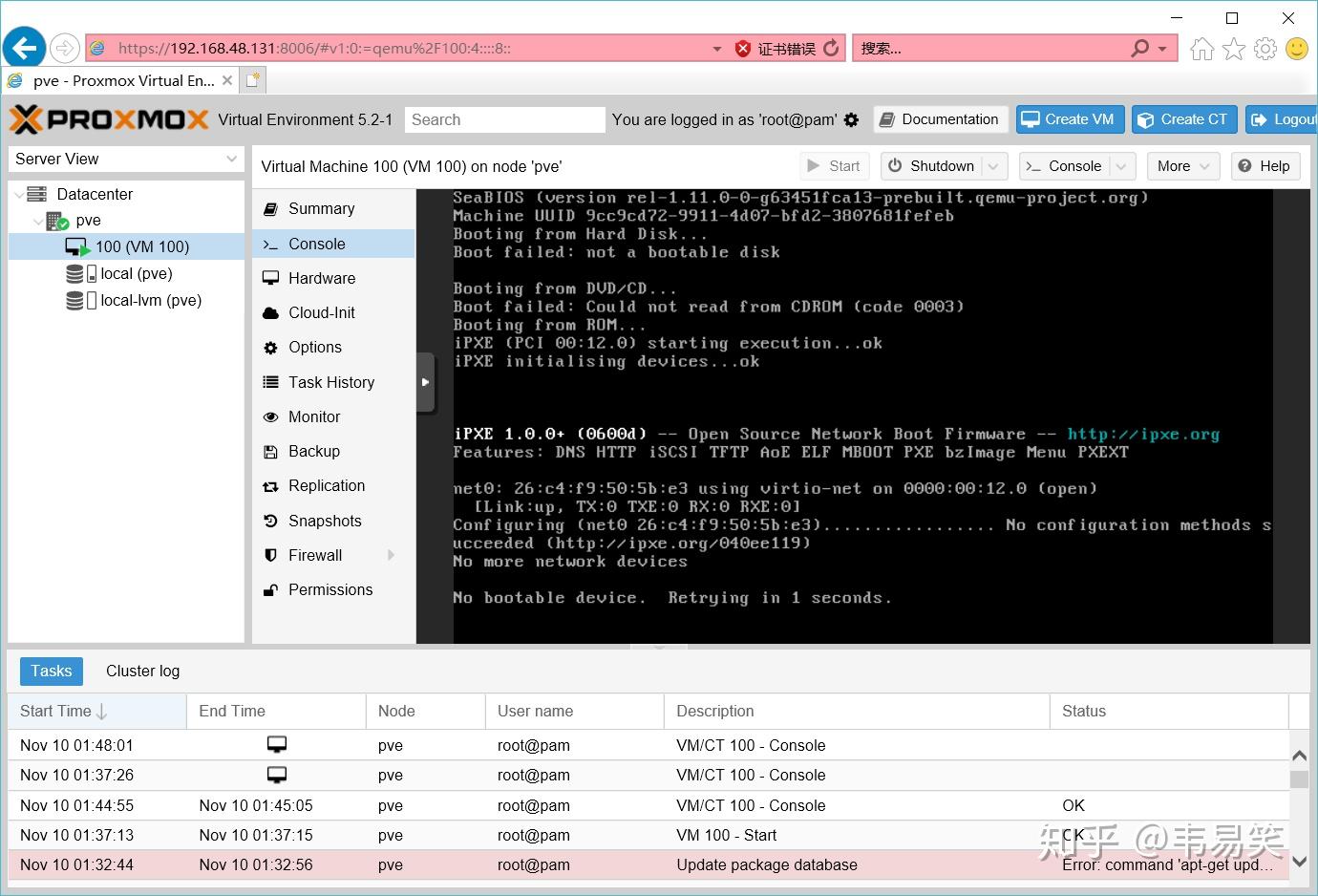Click the Console button in VM toolbar

click(x=1065, y=166)
